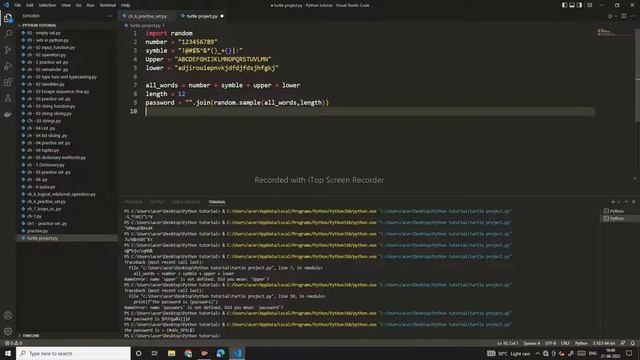Screen dimensions: 640x360
Task: Click the Run Python File play icon
Action: [x=610, y=16]
